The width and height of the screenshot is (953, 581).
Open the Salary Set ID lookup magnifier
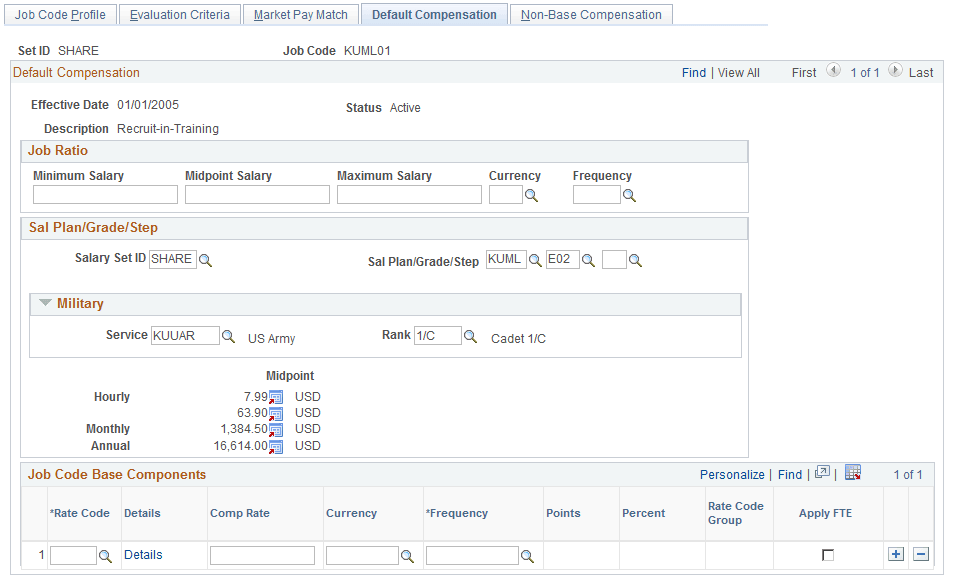pyautogui.click(x=206, y=259)
